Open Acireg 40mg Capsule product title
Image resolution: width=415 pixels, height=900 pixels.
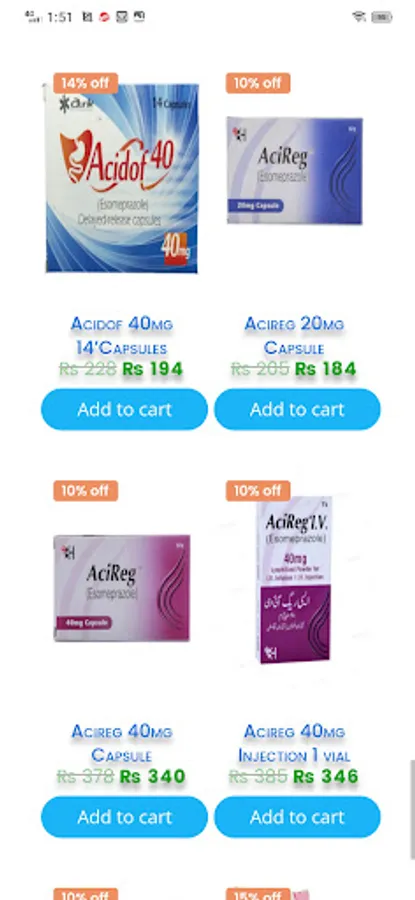point(122,743)
